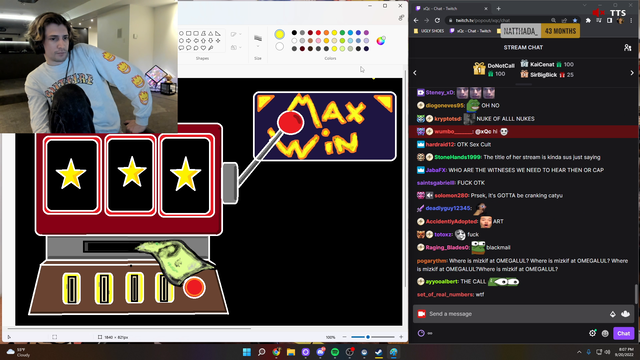Reload the Twitch chat page

[x=437, y=20]
